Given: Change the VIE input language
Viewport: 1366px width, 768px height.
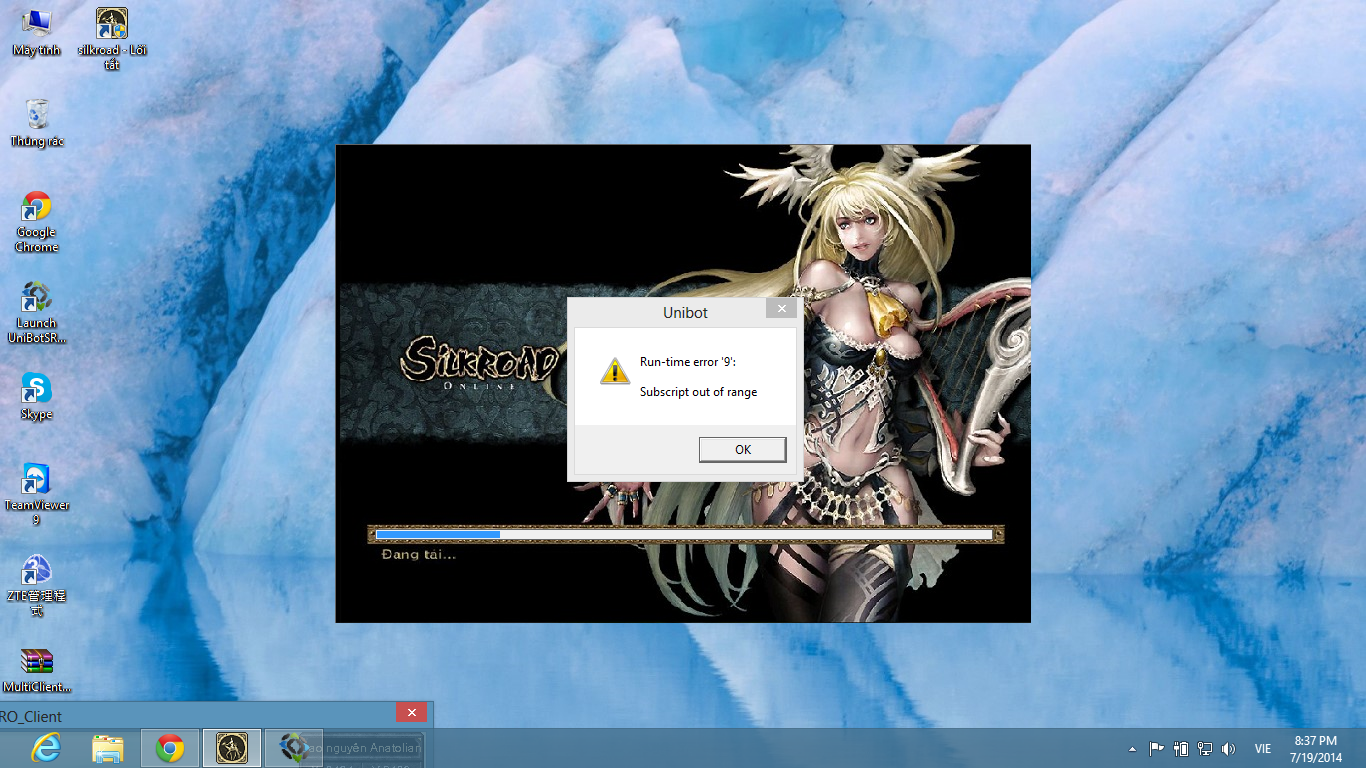Looking at the screenshot, I should 1263,748.
